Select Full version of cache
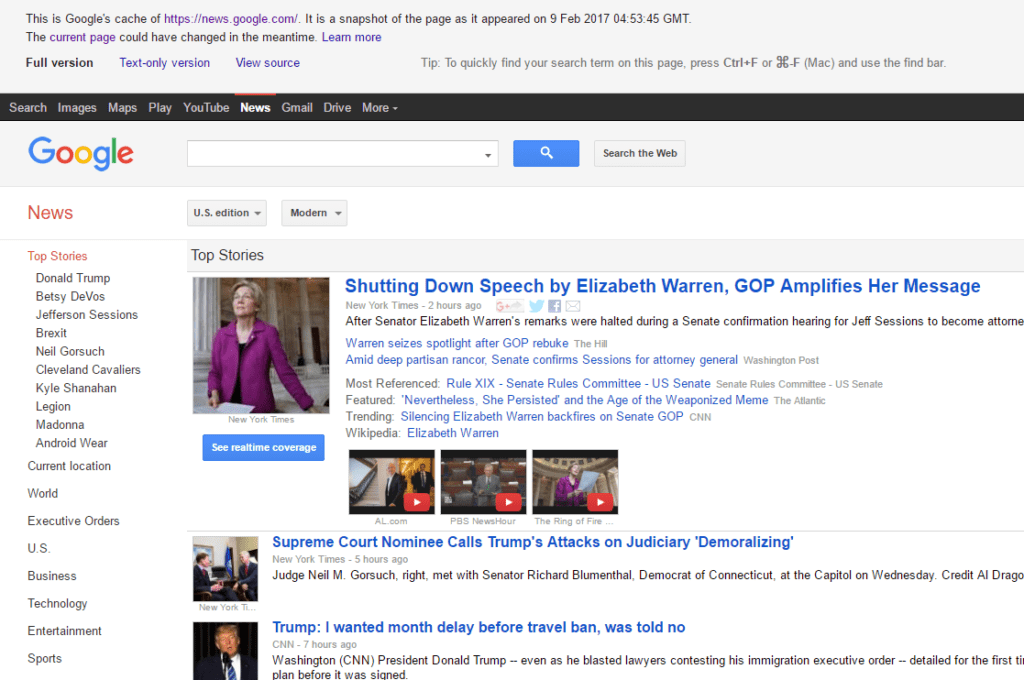Image resolution: width=1024 pixels, height=680 pixels. click(x=59, y=63)
